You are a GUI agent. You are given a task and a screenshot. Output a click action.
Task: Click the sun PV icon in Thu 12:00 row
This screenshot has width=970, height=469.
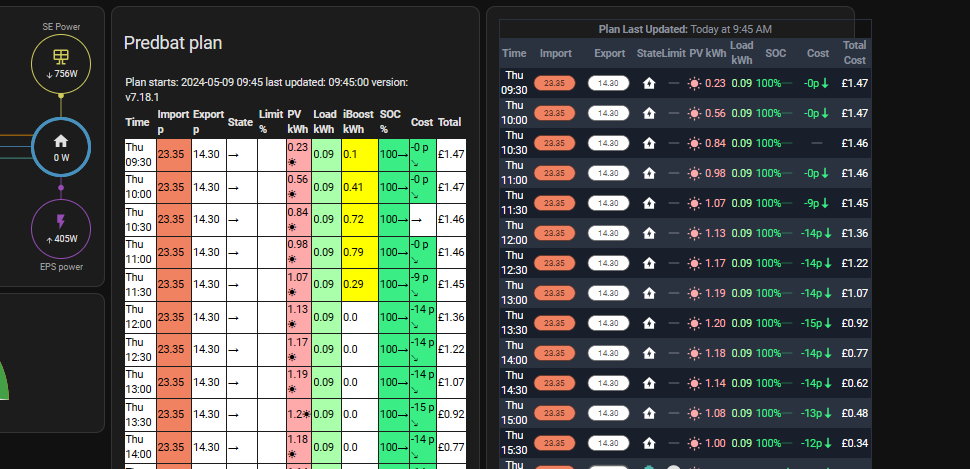(694, 233)
